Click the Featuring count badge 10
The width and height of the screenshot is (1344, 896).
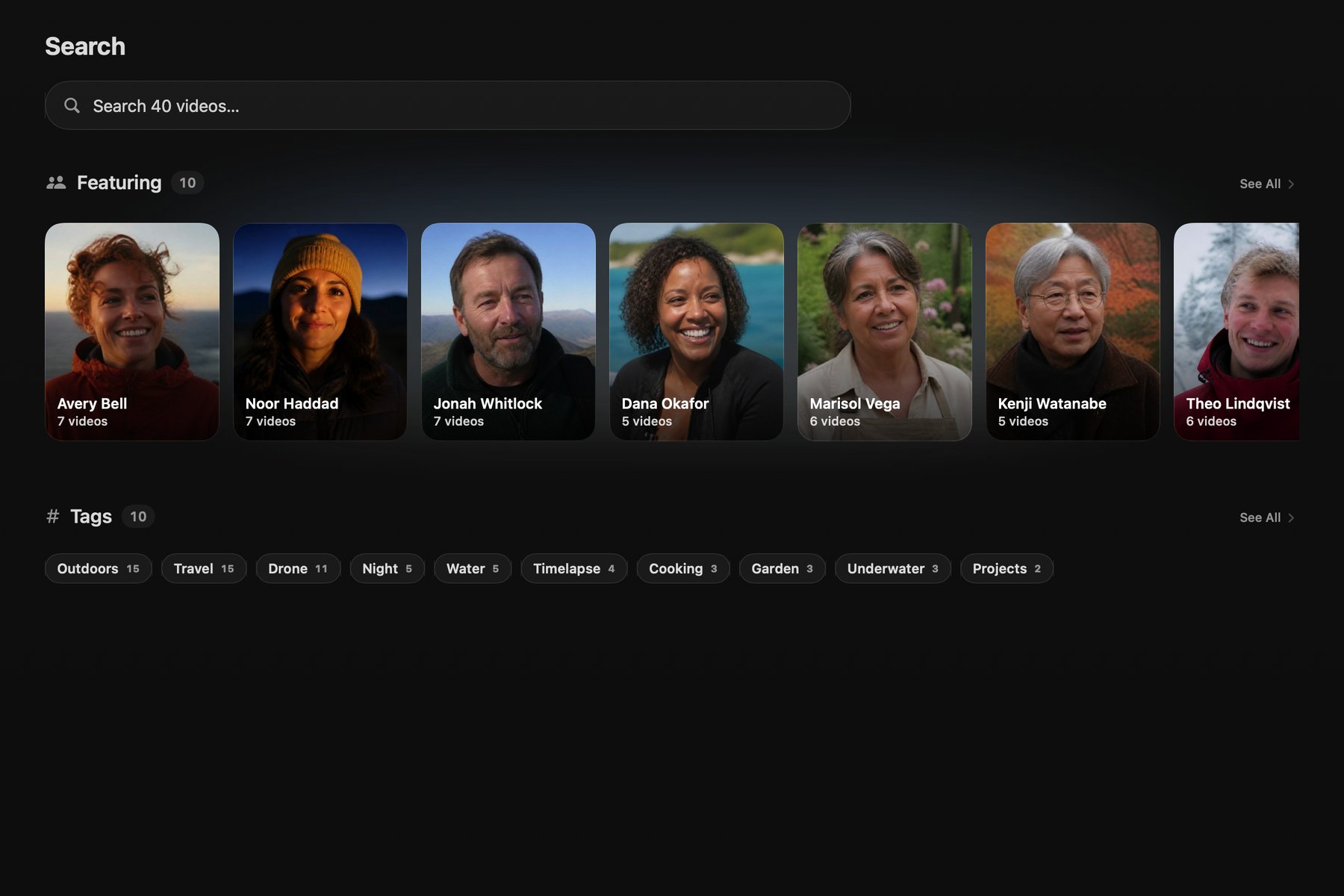point(187,183)
